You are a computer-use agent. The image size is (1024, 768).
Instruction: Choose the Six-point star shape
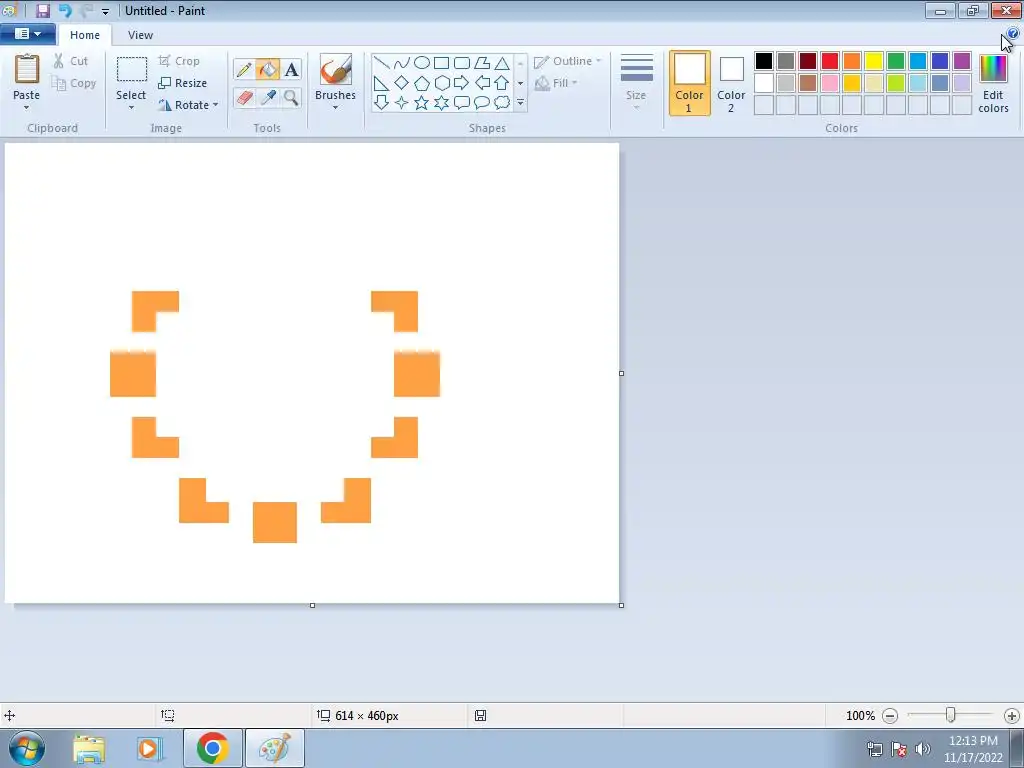[441, 103]
